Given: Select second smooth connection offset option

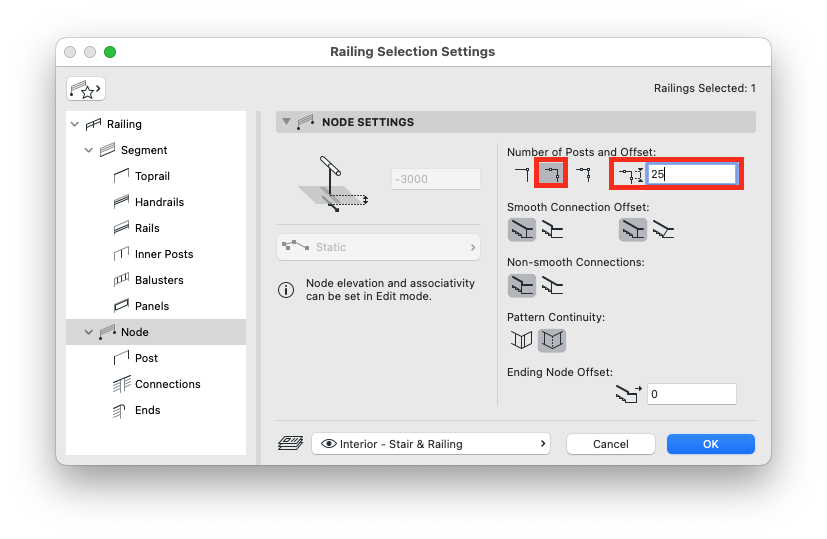Looking at the screenshot, I should (552, 230).
